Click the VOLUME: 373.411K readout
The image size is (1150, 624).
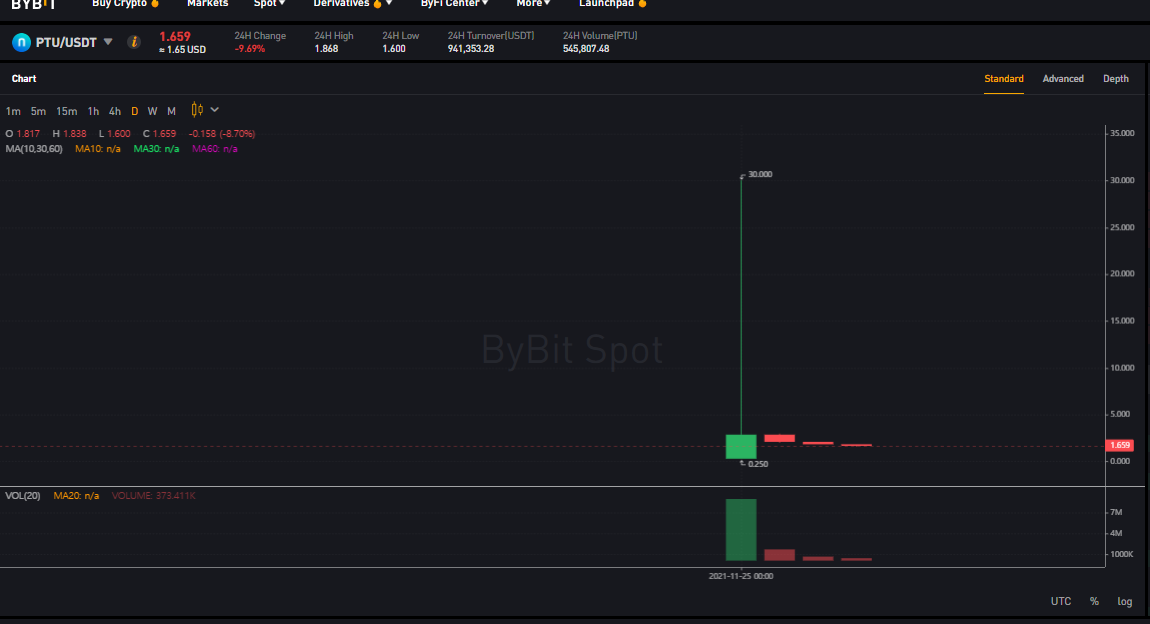153,496
